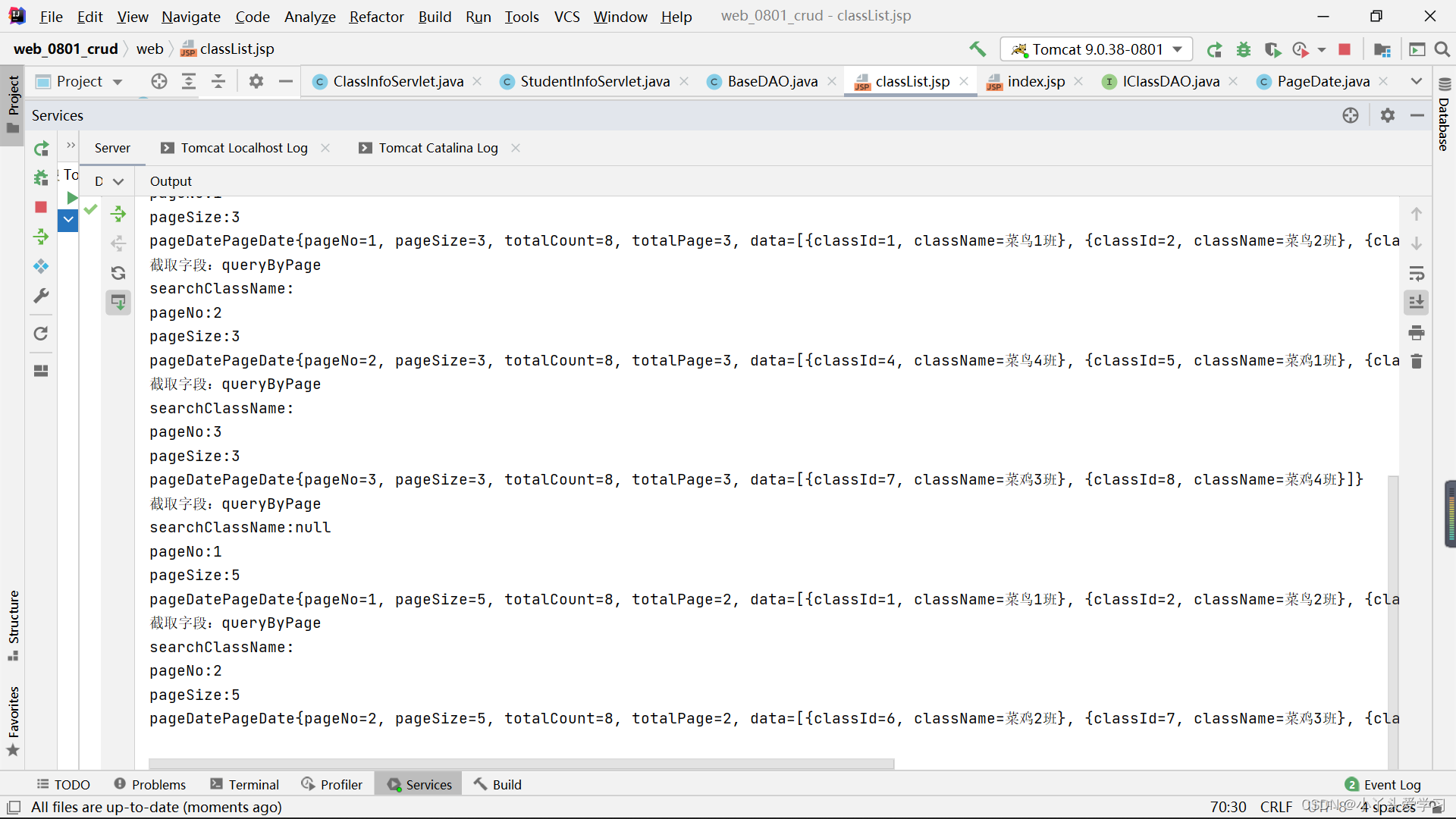Click the Profiler run icon in top toolbar

(1301, 49)
